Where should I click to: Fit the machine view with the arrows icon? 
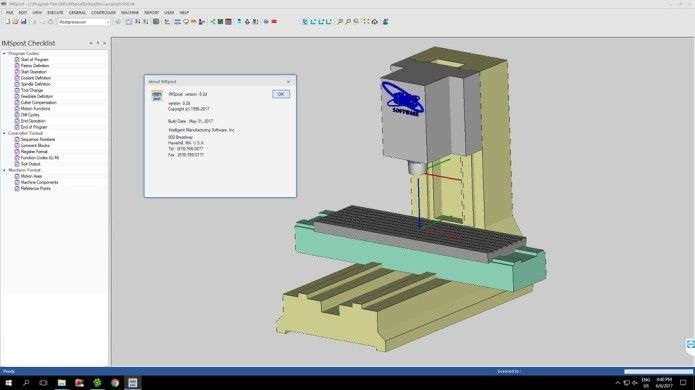click(x=367, y=22)
